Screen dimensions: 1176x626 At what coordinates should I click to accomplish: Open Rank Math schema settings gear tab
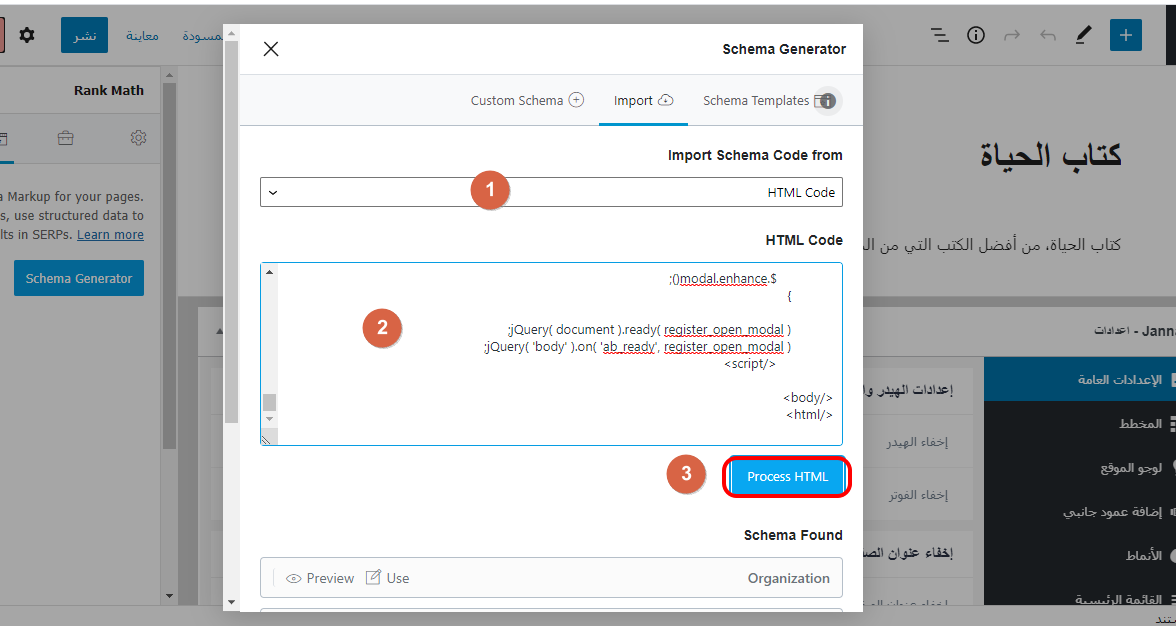[139, 138]
